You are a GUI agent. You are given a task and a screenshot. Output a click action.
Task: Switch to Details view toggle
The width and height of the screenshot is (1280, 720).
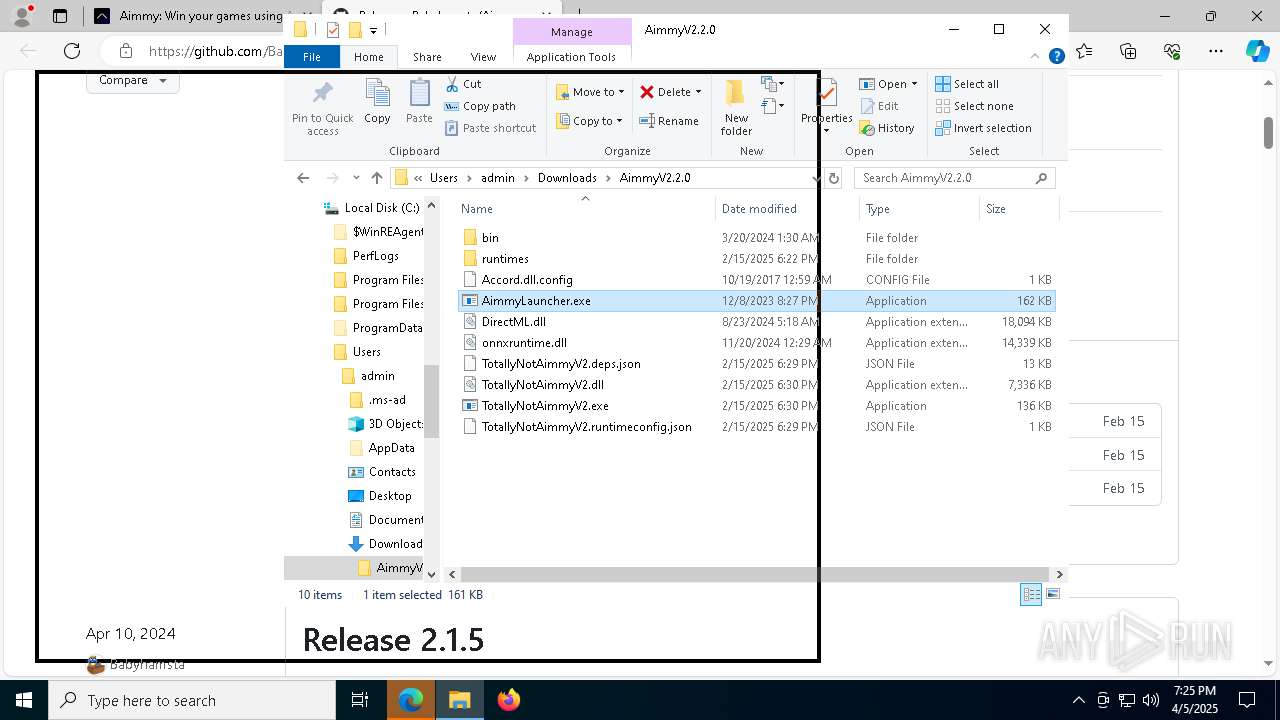(1031, 595)
